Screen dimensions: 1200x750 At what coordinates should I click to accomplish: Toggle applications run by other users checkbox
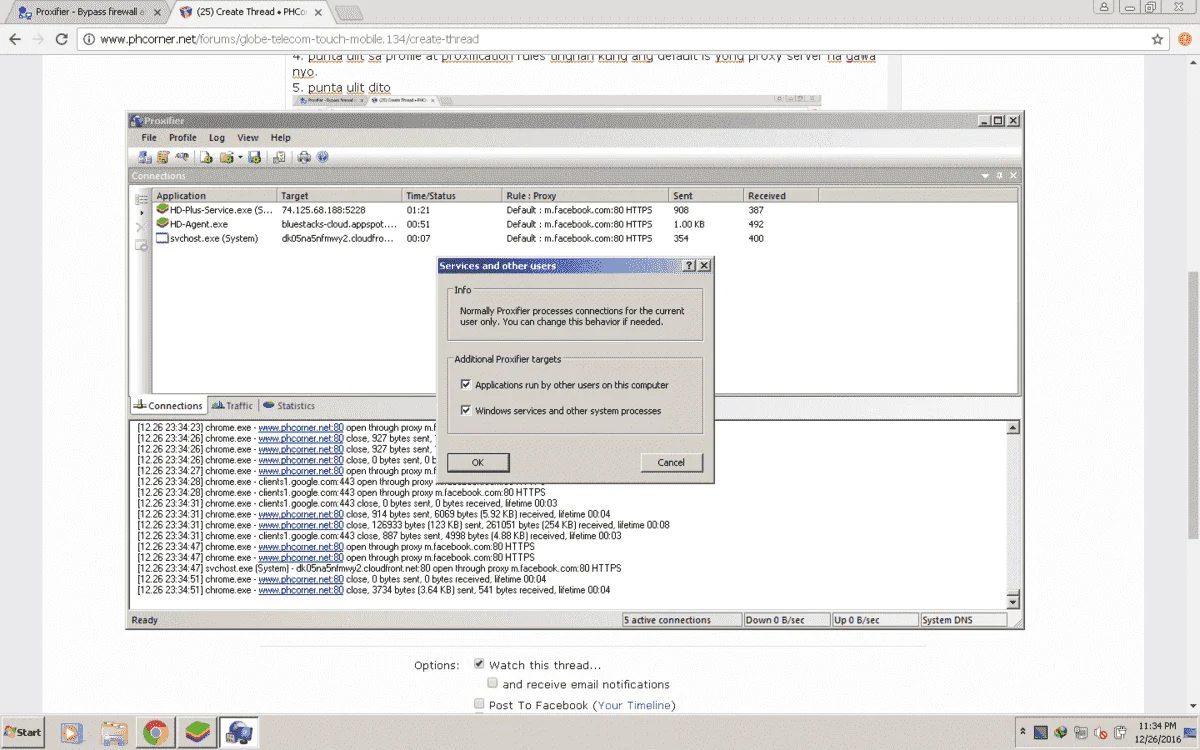[466, 384]
